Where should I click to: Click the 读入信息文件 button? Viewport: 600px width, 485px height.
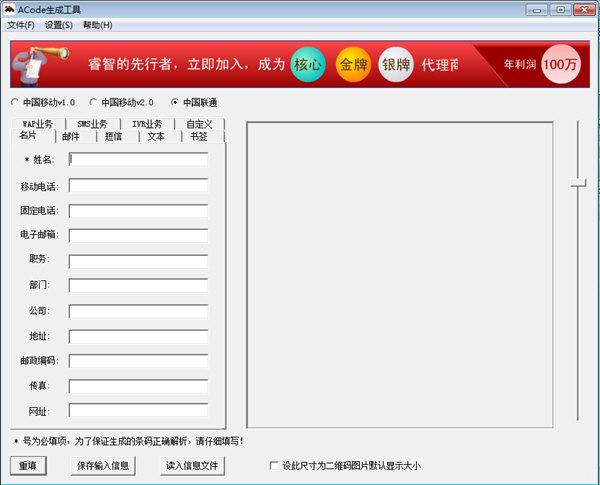(x=194, y=465)
